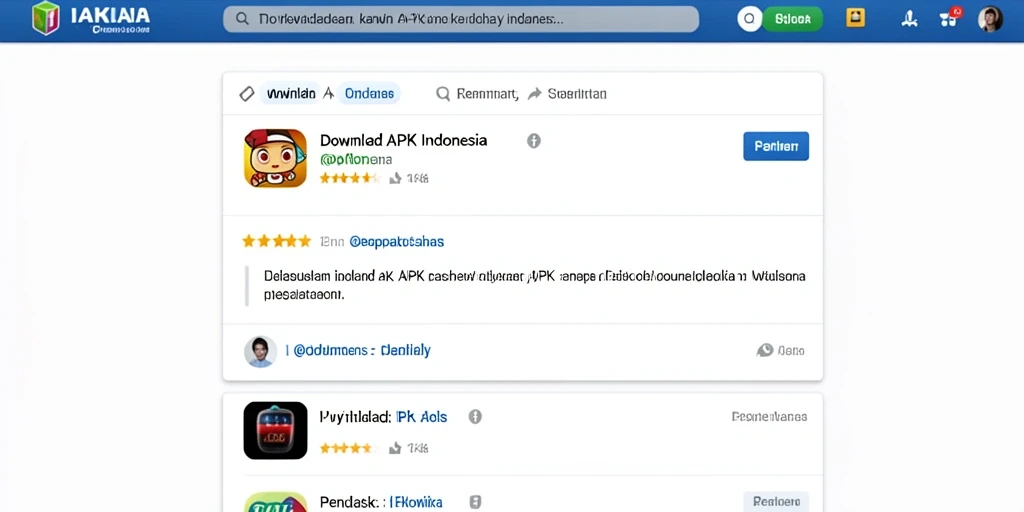Click the magnifier icon in search bar

click(x=242, y=20)
